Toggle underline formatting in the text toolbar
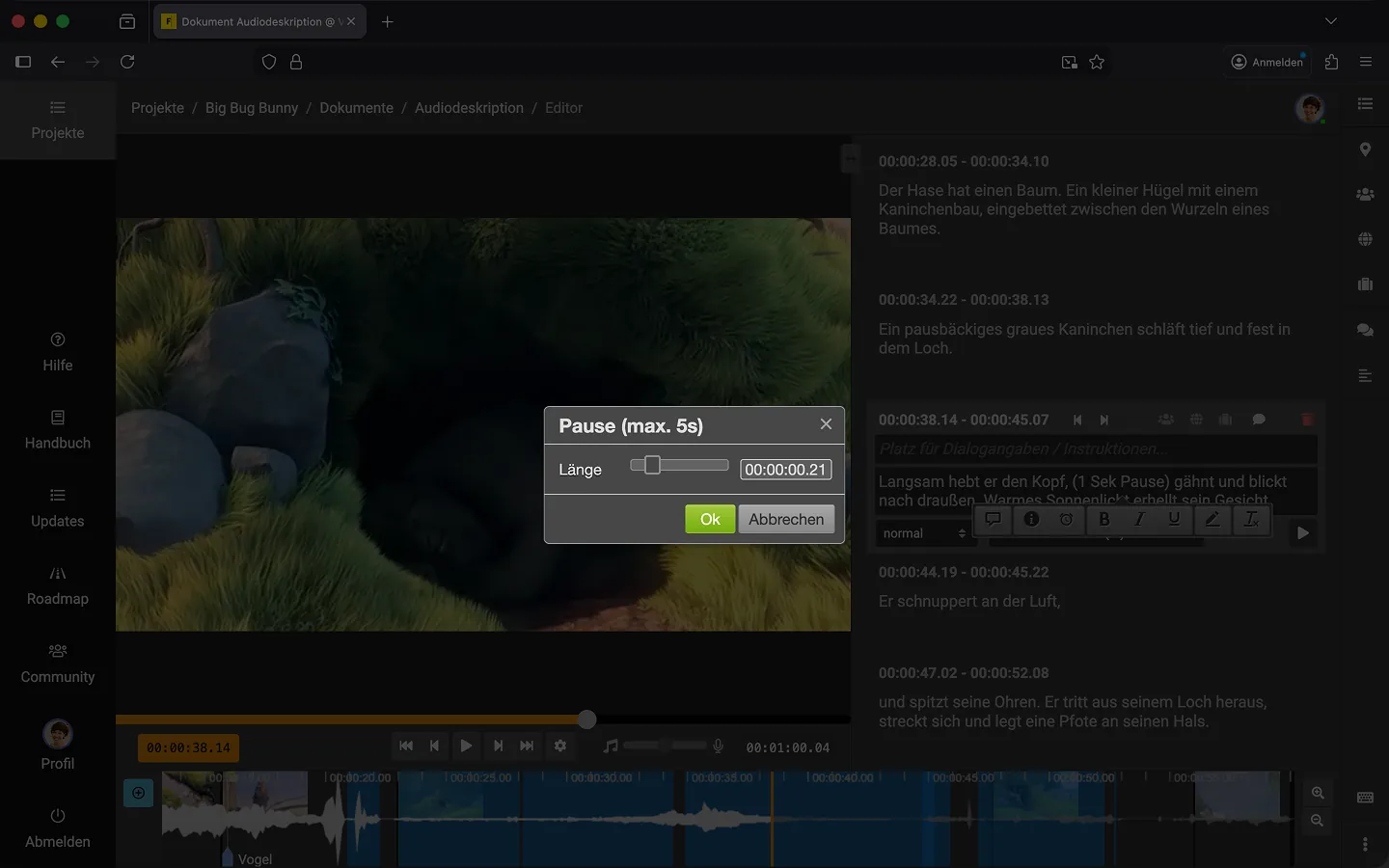This screenshot has height=868, width=1389. pyautogui.click(x=1174, y=519)
